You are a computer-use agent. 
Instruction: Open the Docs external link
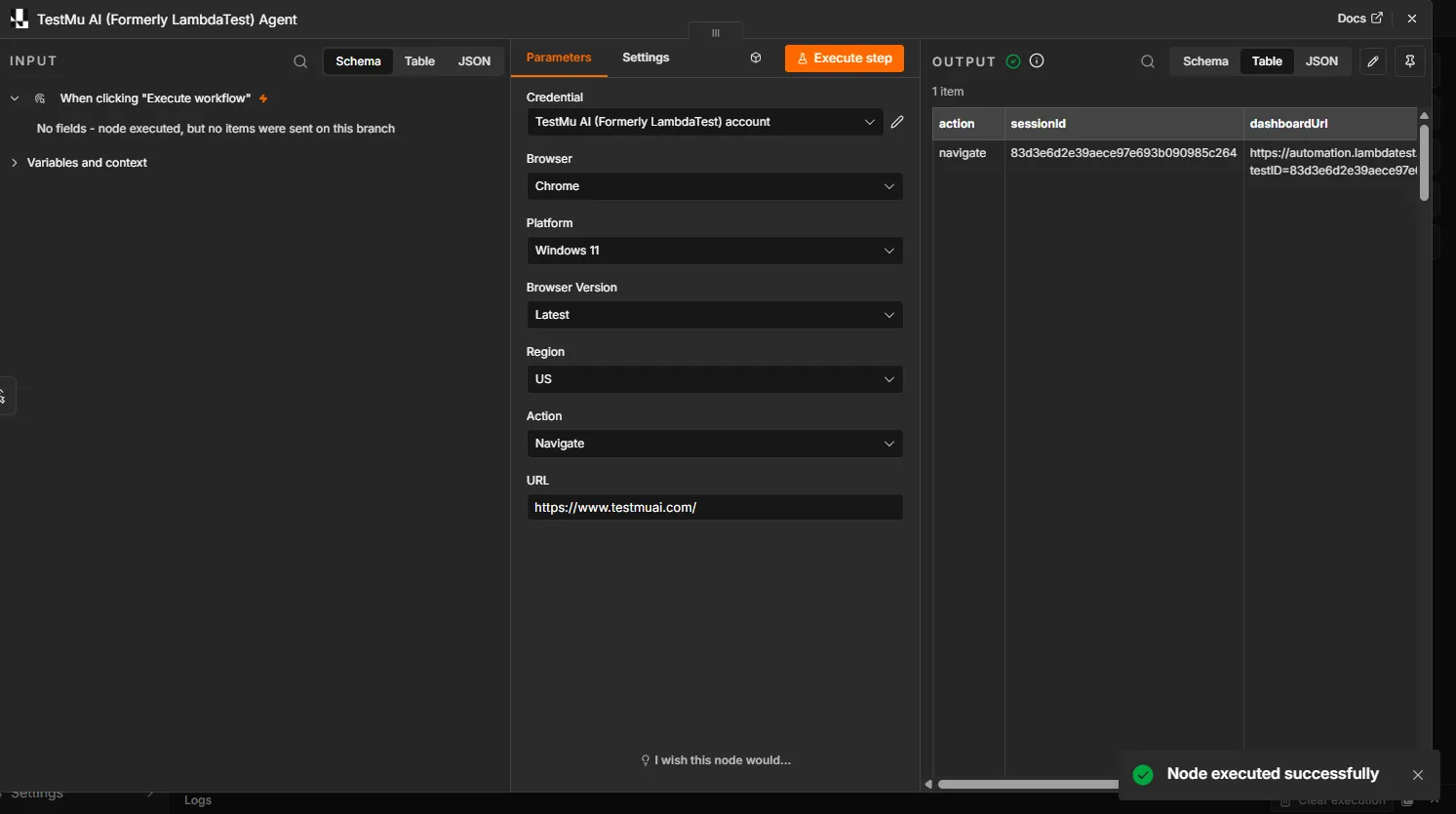1359,19
